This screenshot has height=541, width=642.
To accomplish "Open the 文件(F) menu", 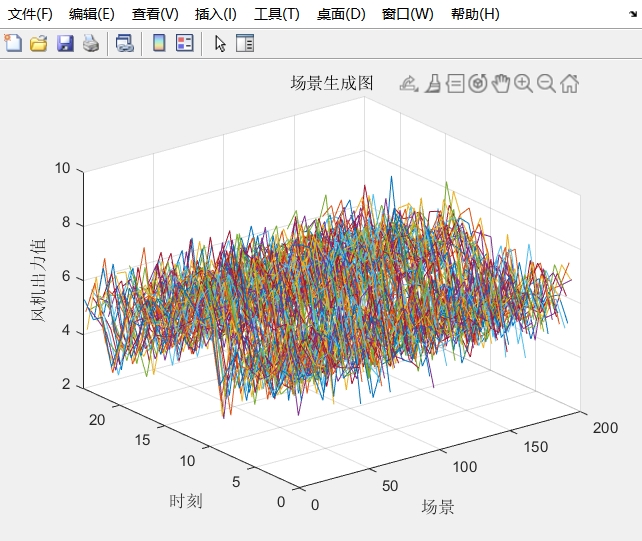I will [x=30, y=14].
